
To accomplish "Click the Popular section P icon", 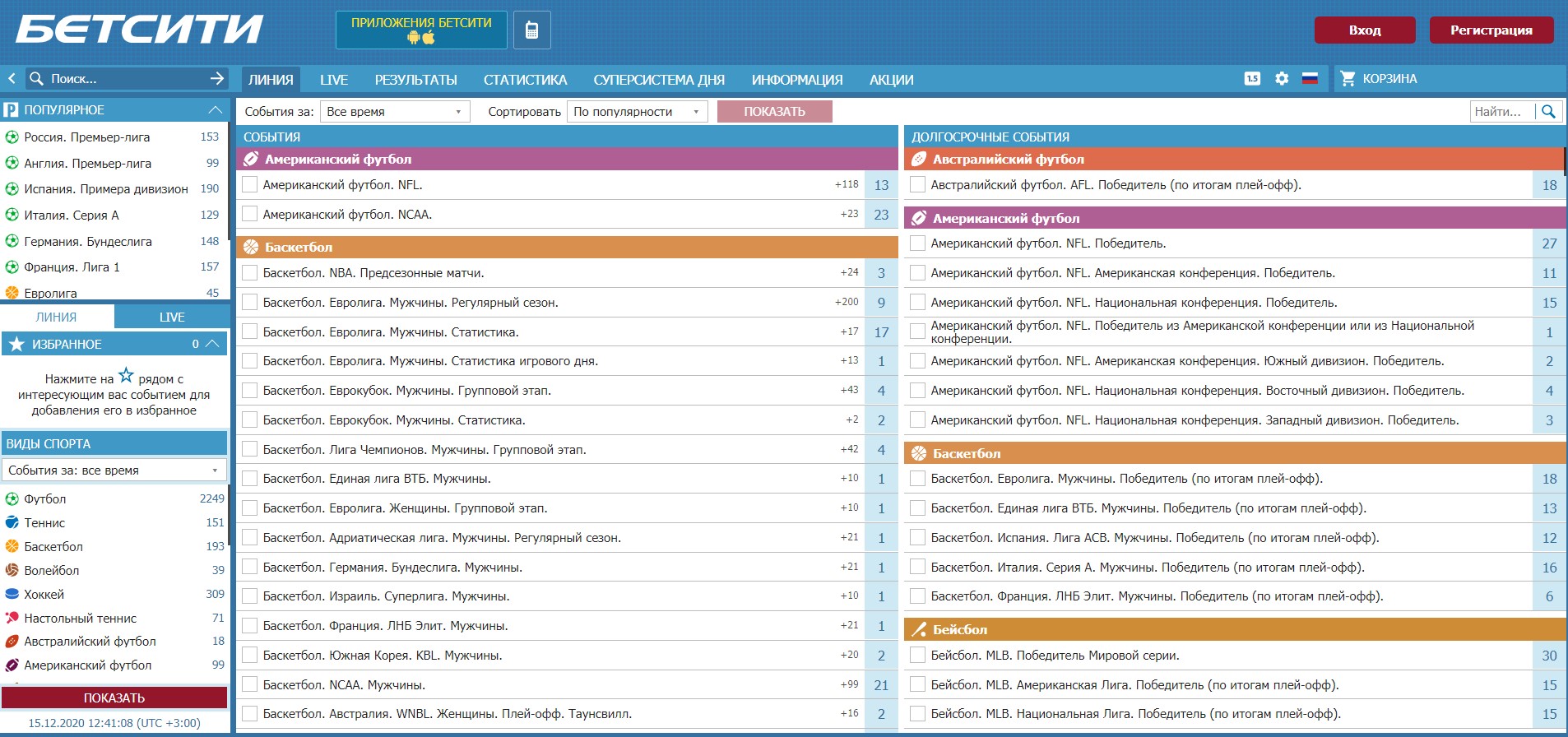I will 12,109.
